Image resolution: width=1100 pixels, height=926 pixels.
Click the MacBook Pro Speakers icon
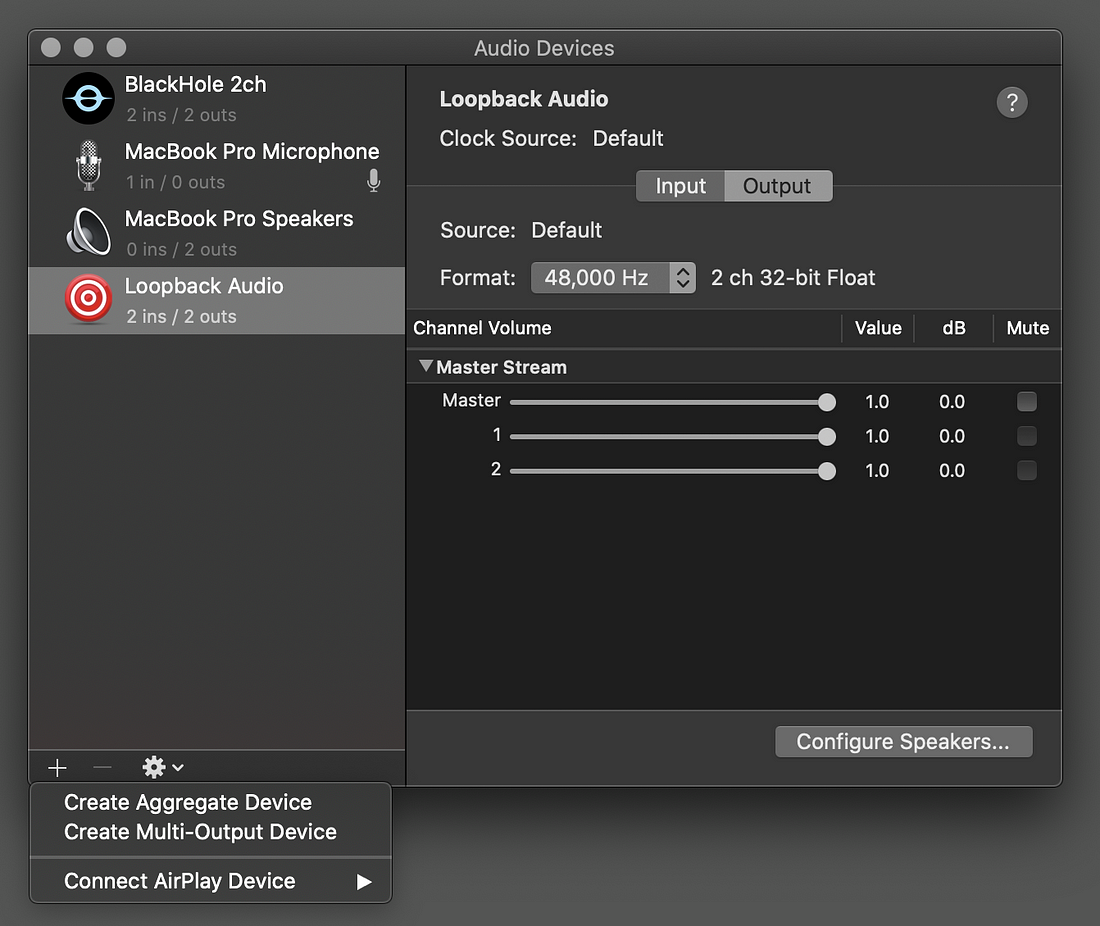pos(88,232)
